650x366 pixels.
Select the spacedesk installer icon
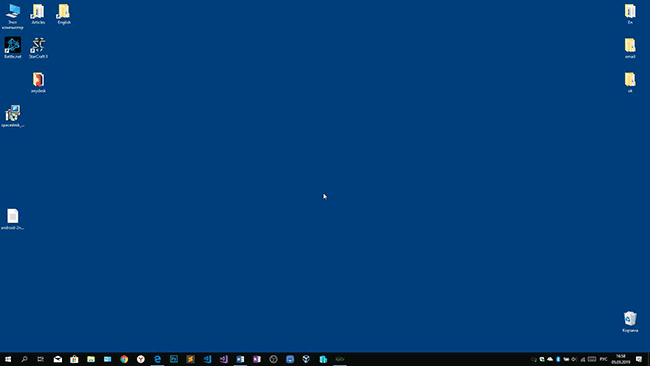(x=12, y=116)
